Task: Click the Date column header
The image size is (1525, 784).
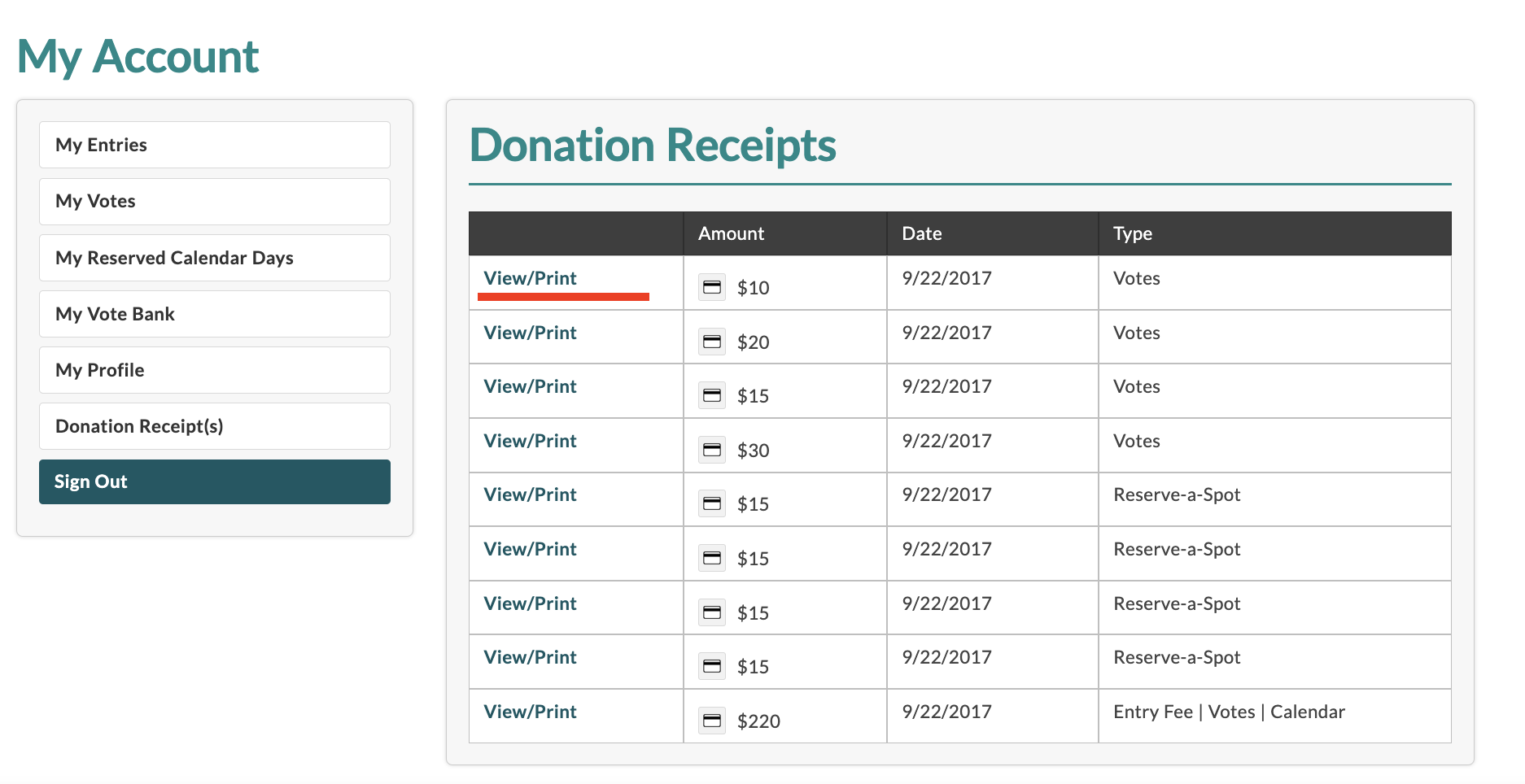Action: coord(921,233)
